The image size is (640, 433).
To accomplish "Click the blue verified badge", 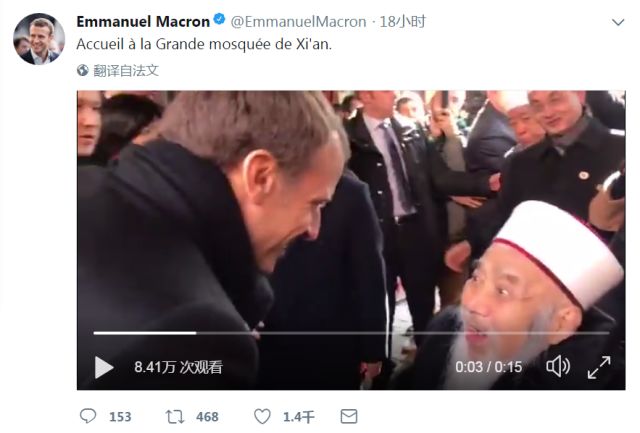I will (219, 19).
